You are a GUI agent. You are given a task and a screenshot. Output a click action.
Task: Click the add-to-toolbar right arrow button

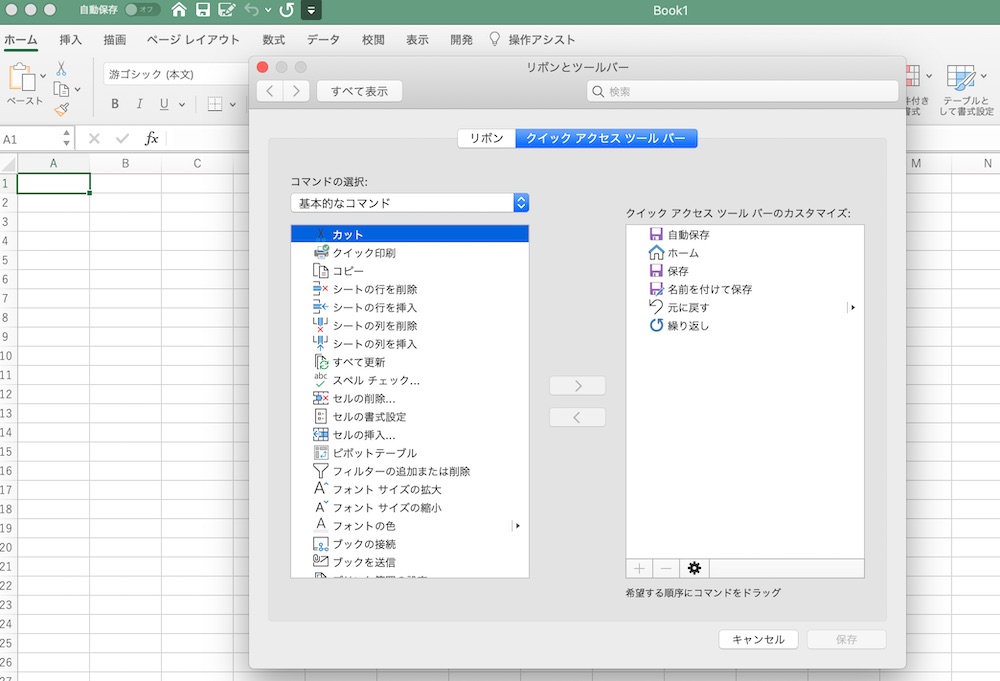pos(577,386)
